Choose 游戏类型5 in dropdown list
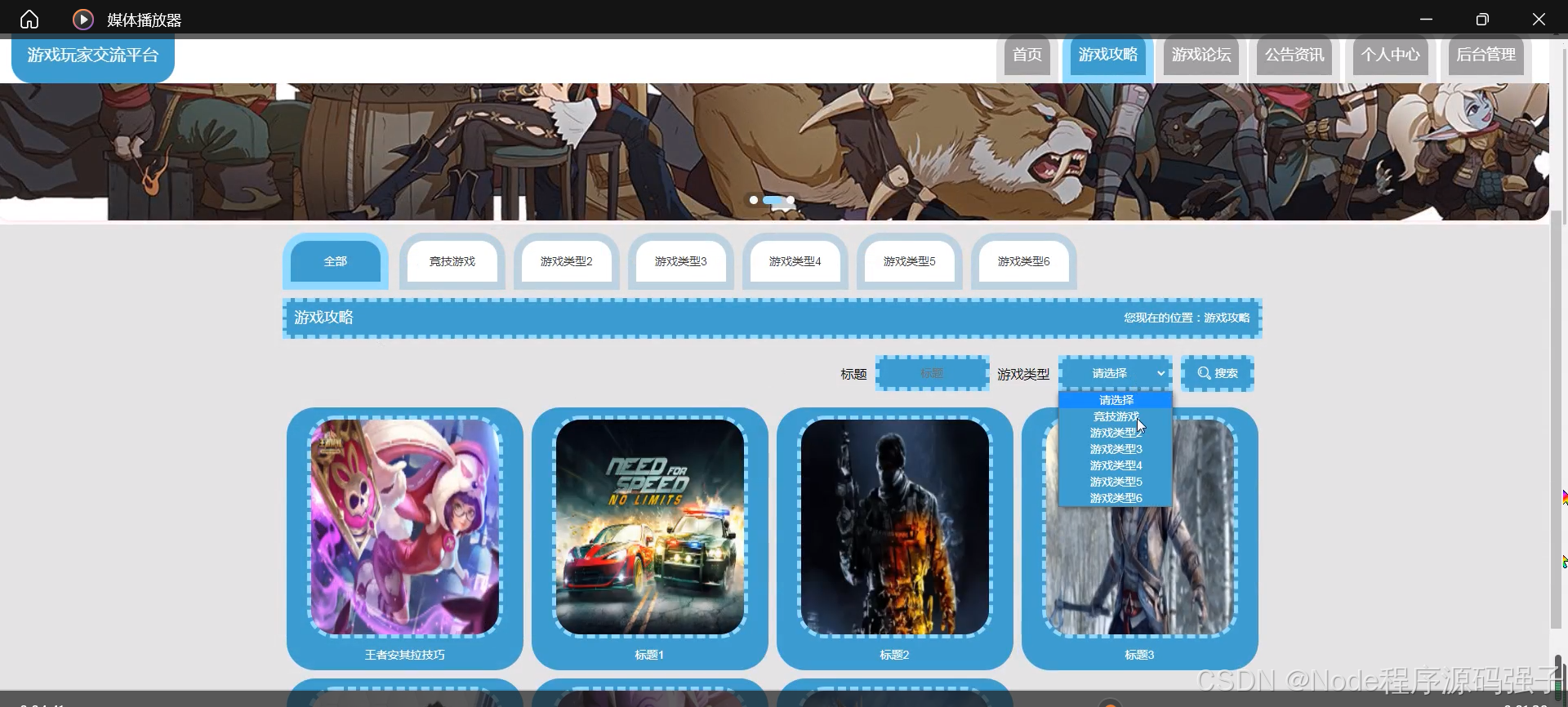1568x707 pixels. click(1116, 482)
